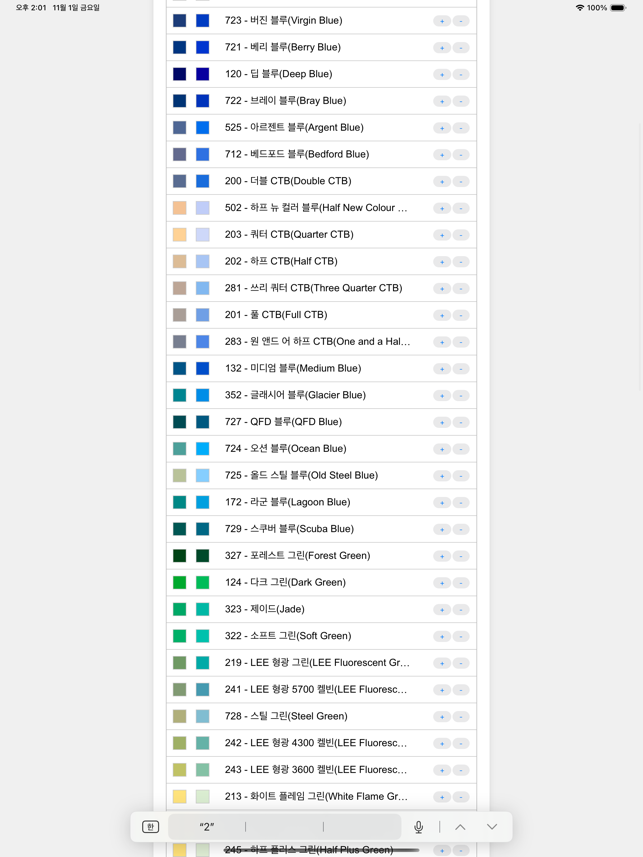Tap the plus button for 172 Lagoon Blue

click(442, 503)
